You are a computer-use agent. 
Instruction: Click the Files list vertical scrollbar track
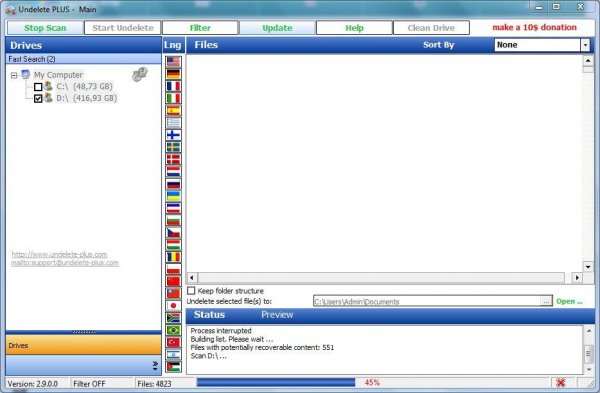(x=588, y=164)
